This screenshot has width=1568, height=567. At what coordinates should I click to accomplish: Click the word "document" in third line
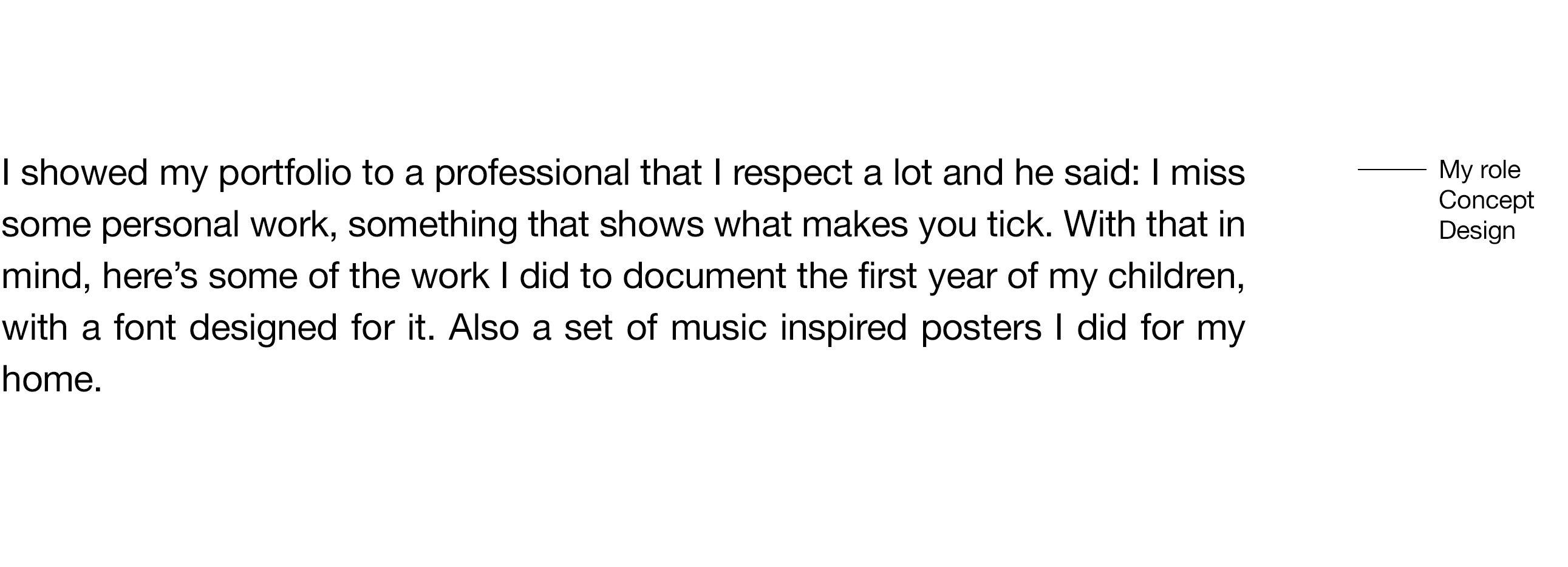coord(704,276)
